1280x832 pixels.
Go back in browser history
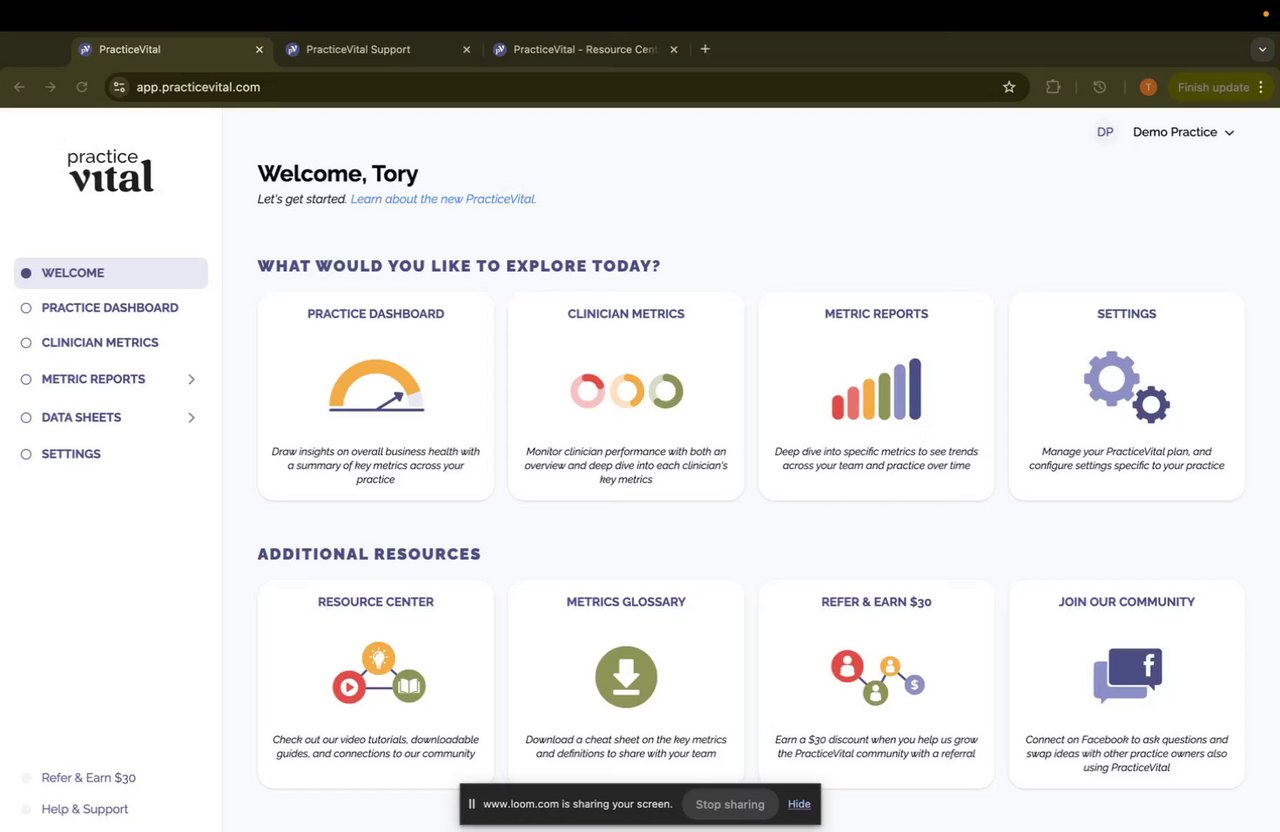coord(20,87)
